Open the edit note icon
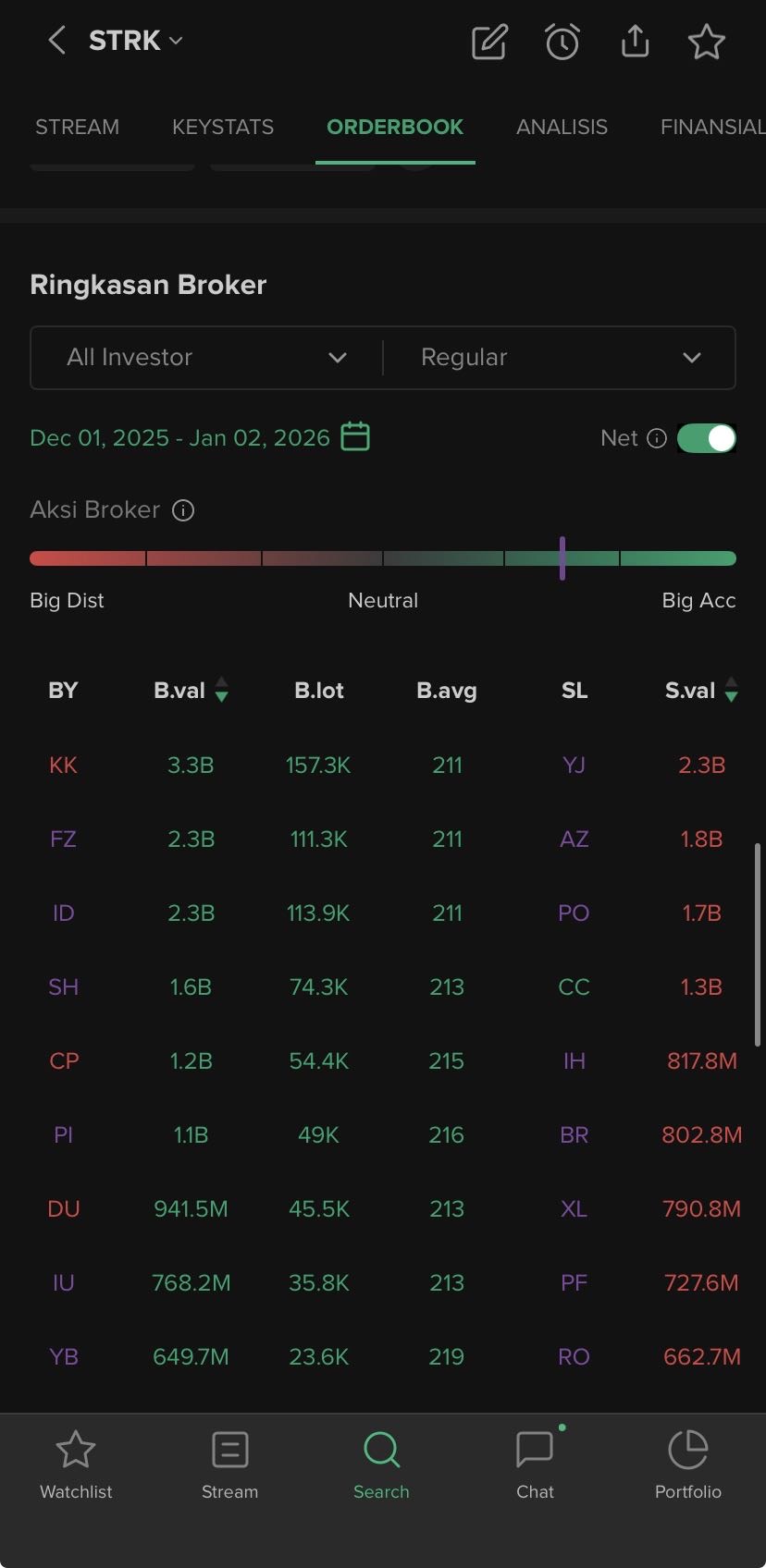 489,42
